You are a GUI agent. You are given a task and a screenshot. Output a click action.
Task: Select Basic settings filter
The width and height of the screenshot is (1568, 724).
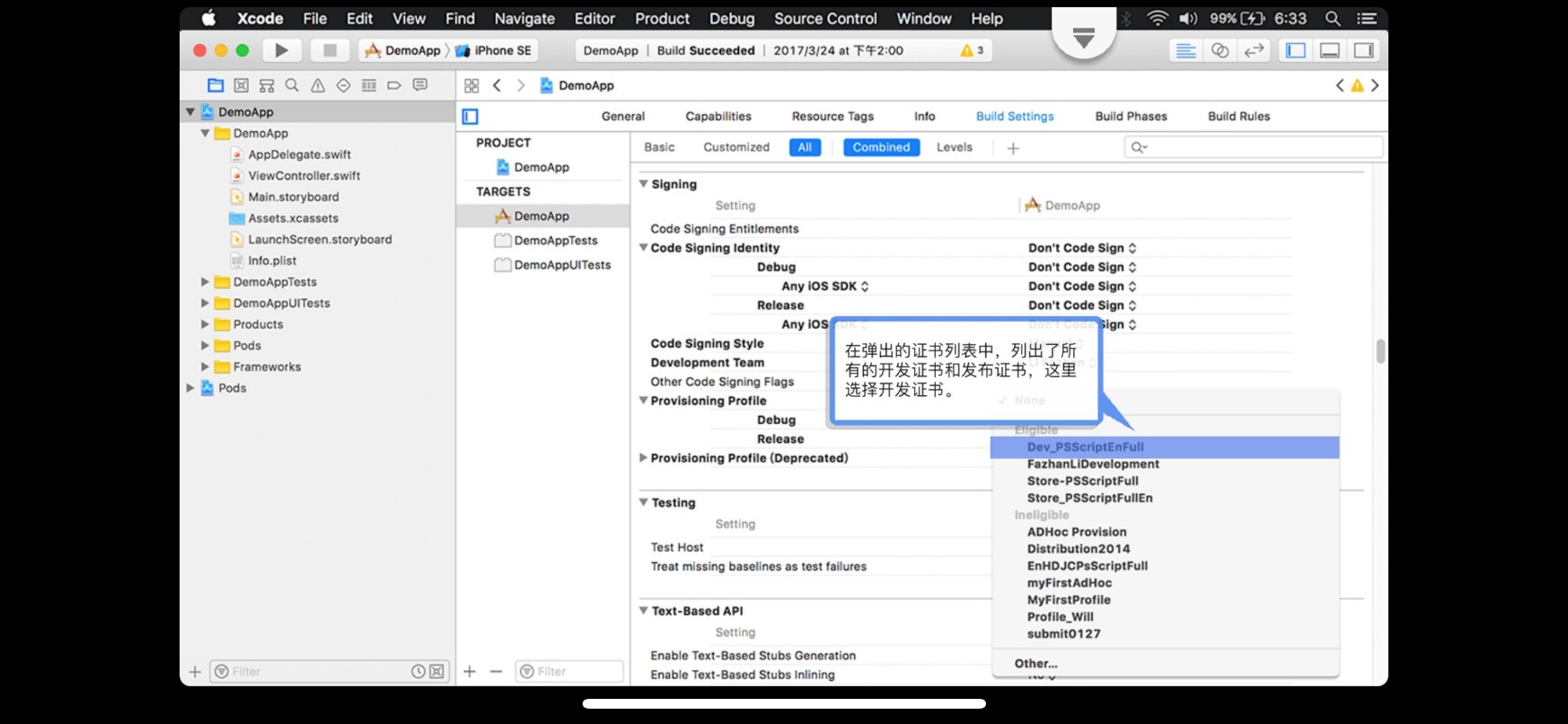pos(659,147)
